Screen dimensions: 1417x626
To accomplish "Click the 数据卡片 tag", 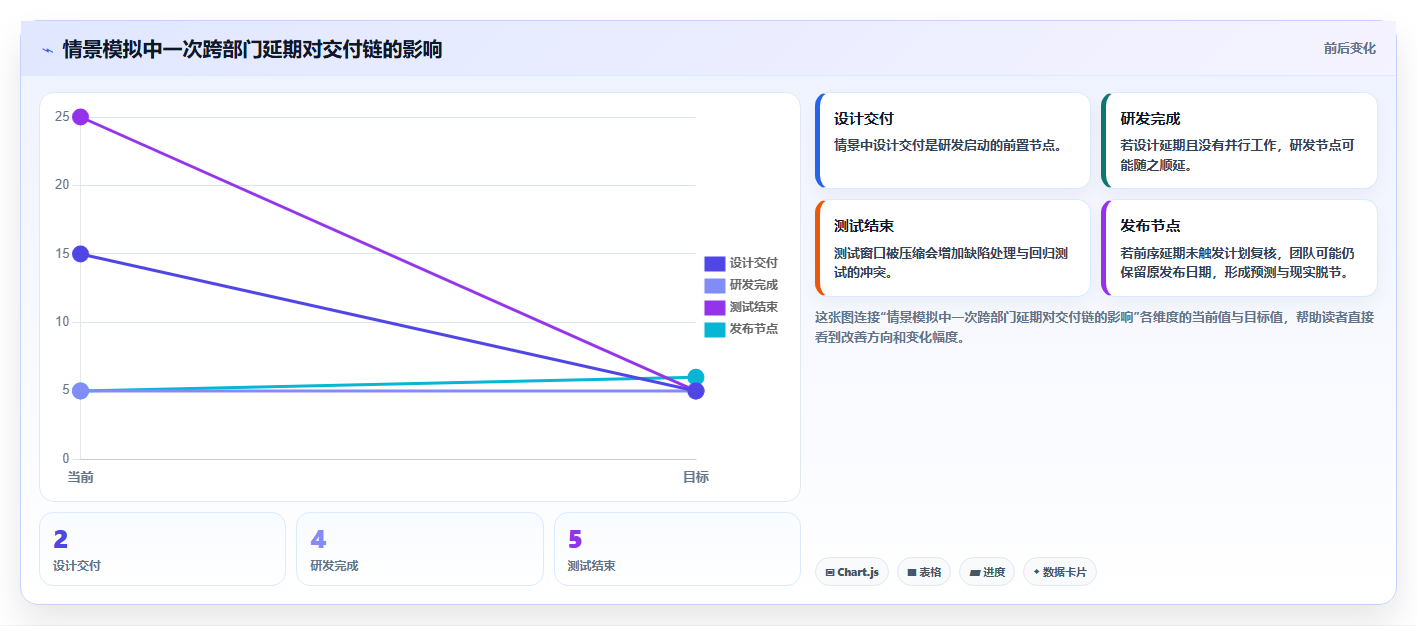I will (1060, 572).
